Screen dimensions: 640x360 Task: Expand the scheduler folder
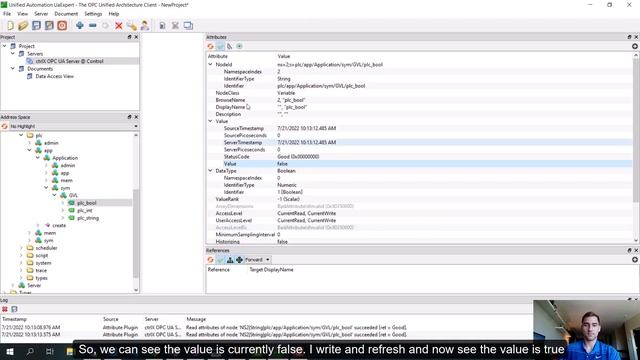click(21, 248)
